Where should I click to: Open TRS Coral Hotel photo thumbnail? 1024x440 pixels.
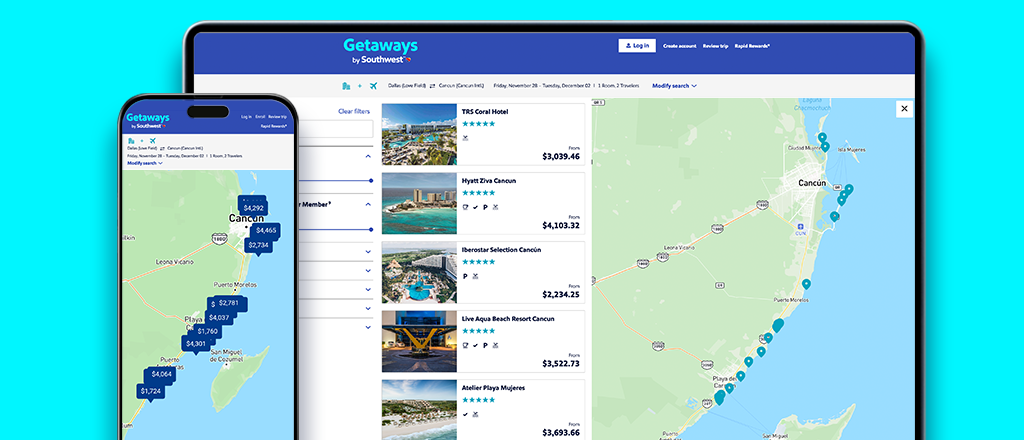[419, 134]
